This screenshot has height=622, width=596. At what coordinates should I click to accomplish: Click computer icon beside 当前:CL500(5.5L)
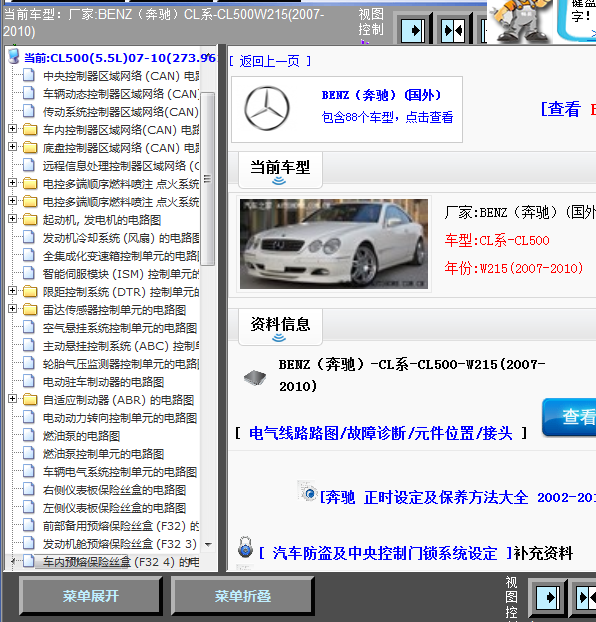[14, 57]
